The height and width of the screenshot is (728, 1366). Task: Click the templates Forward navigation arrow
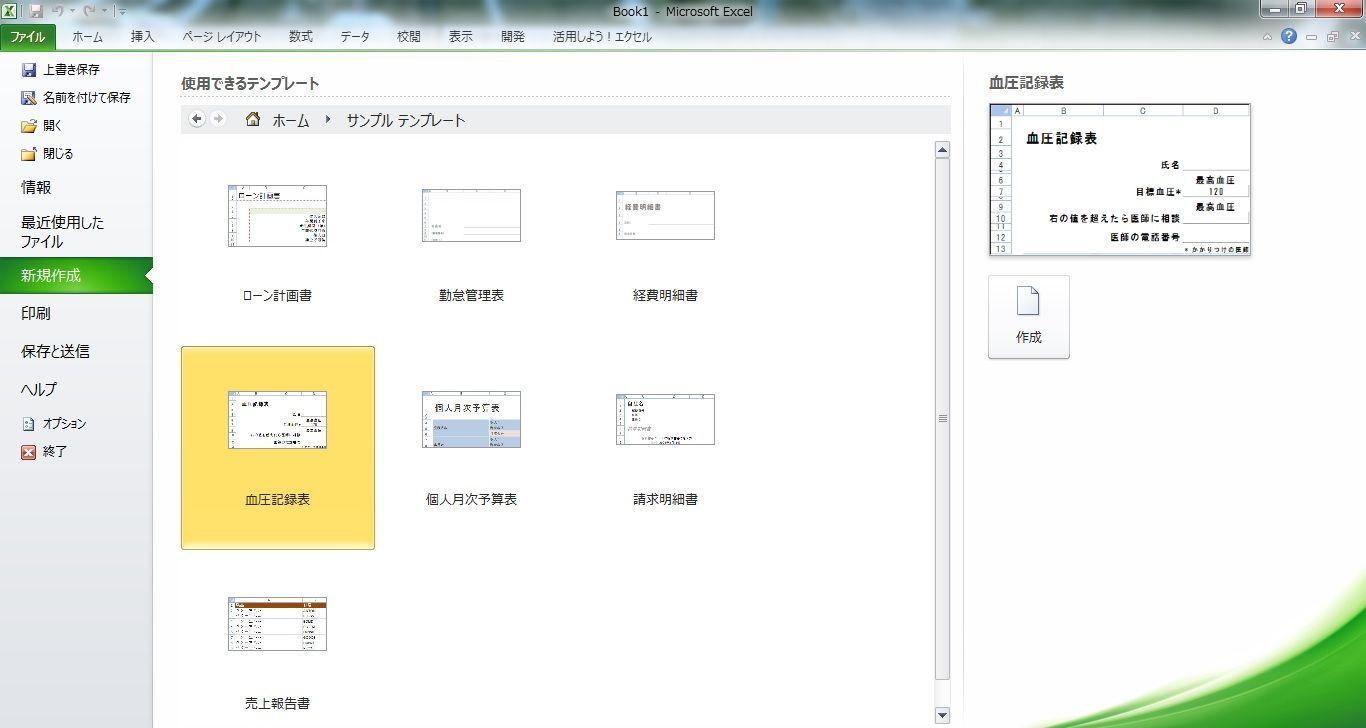218,119
